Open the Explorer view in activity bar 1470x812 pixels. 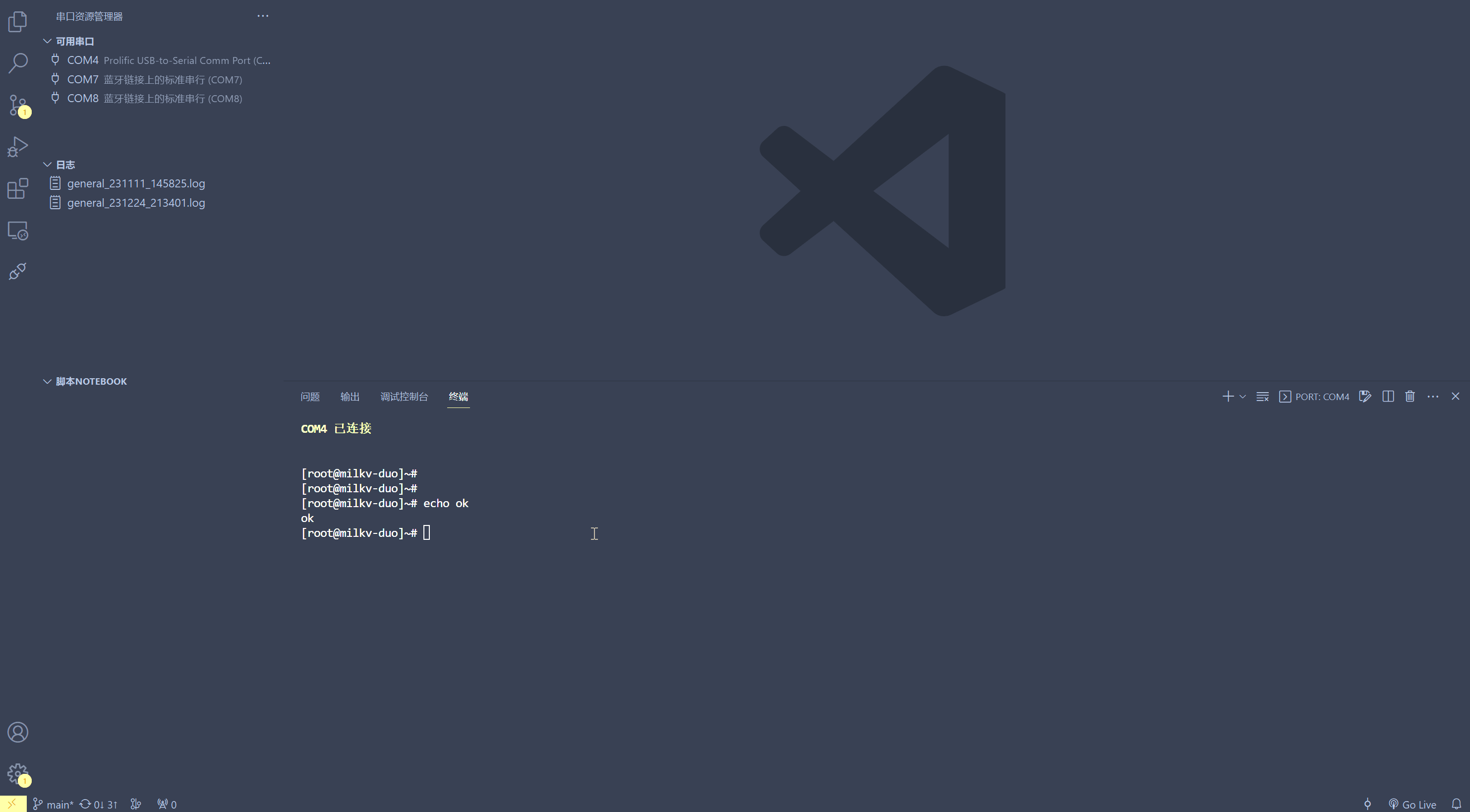(18, 22)
